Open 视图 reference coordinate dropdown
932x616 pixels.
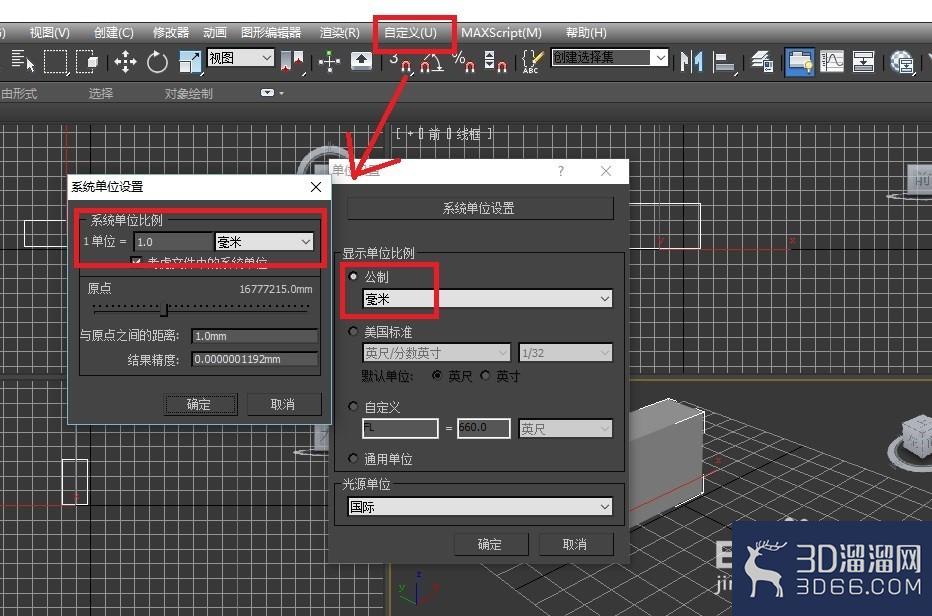241,58
